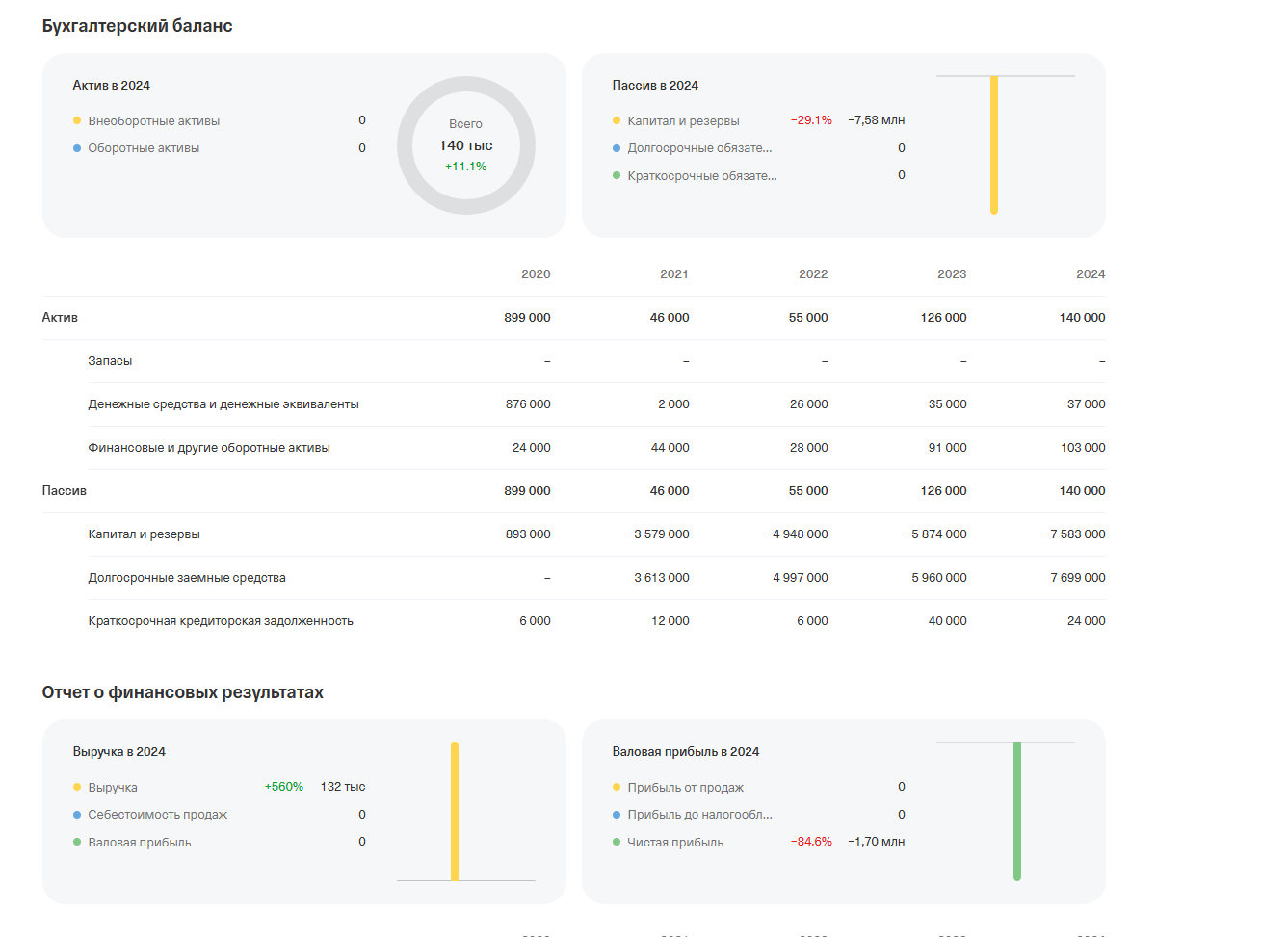
Task: Click the blue dot beside Оборотные активы
Action: 77,148
